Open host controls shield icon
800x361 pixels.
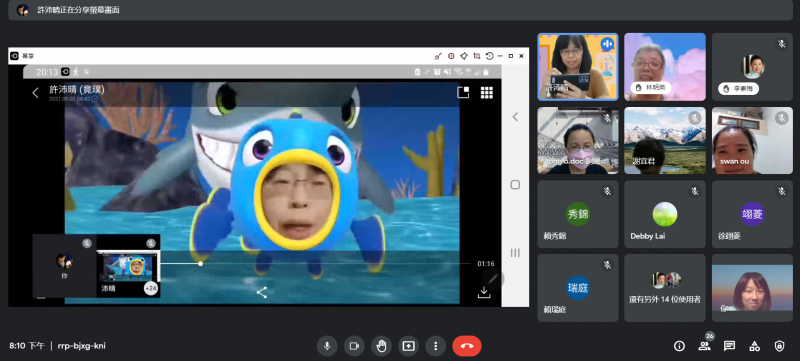[779, 346]
